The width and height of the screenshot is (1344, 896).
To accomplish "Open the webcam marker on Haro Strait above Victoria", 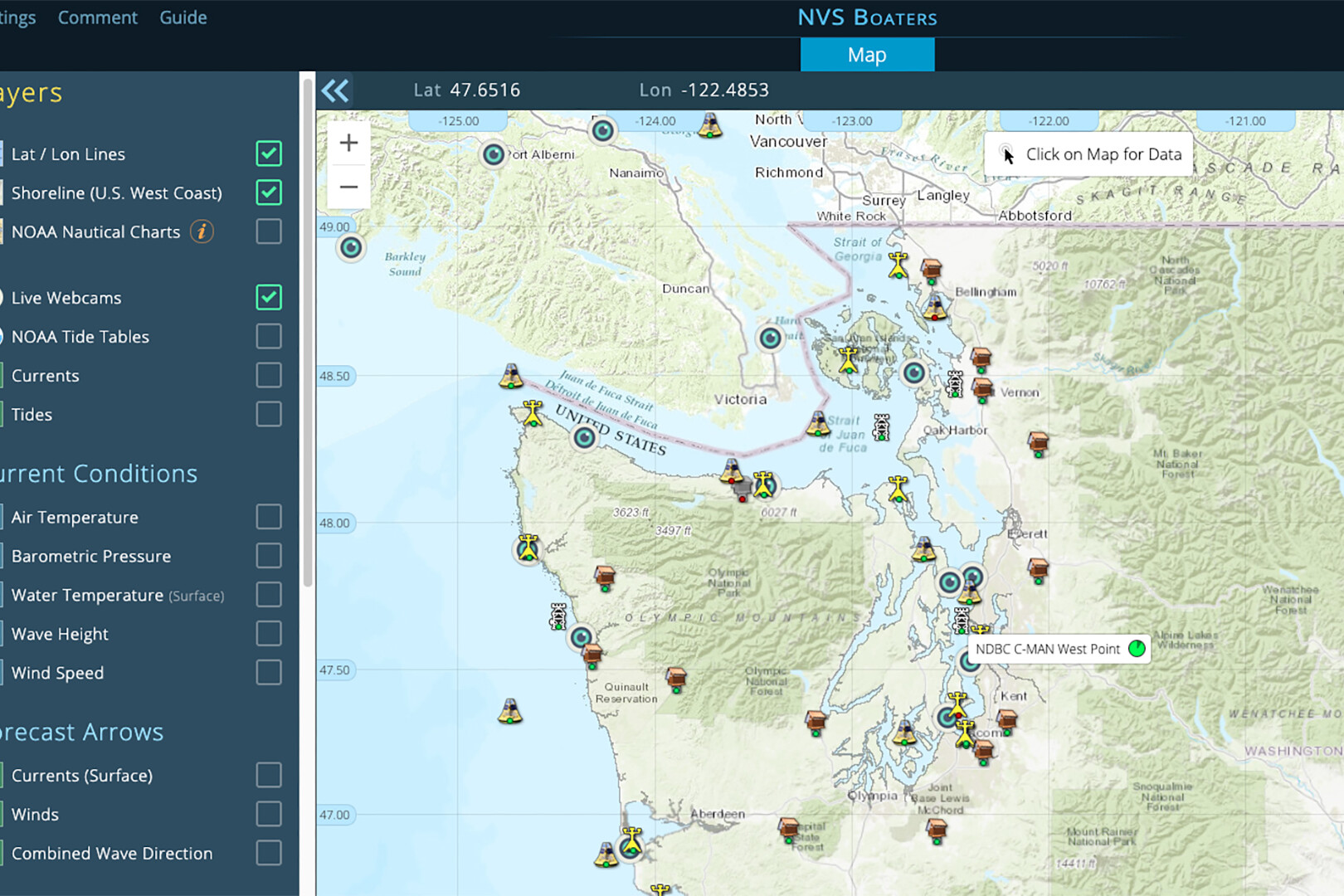I will (x=771, y=338).
